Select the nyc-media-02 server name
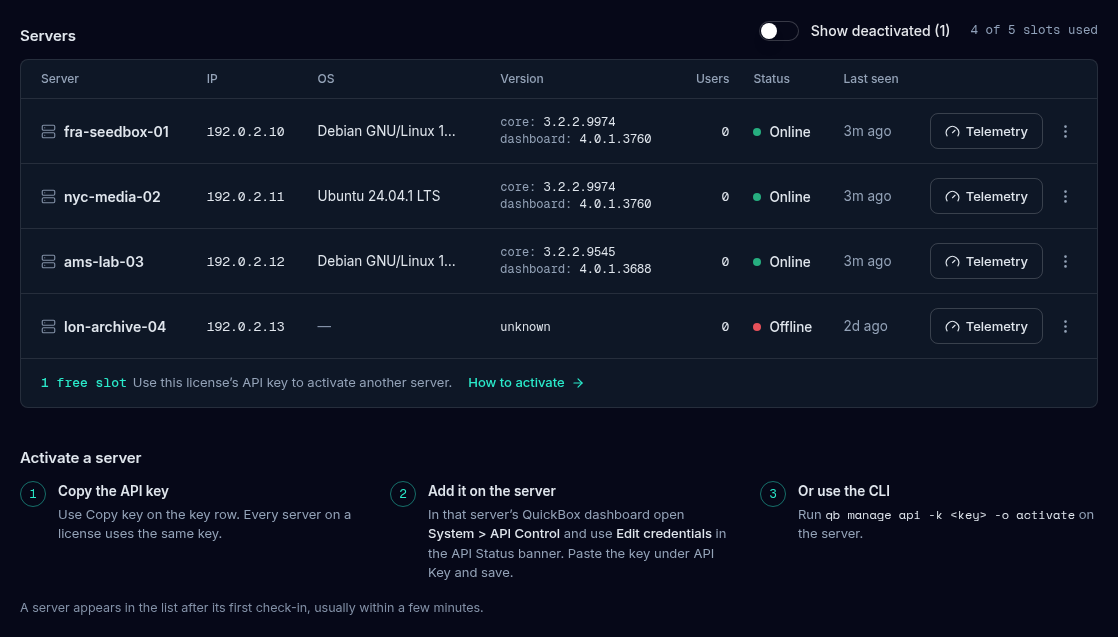 point(112,197)
